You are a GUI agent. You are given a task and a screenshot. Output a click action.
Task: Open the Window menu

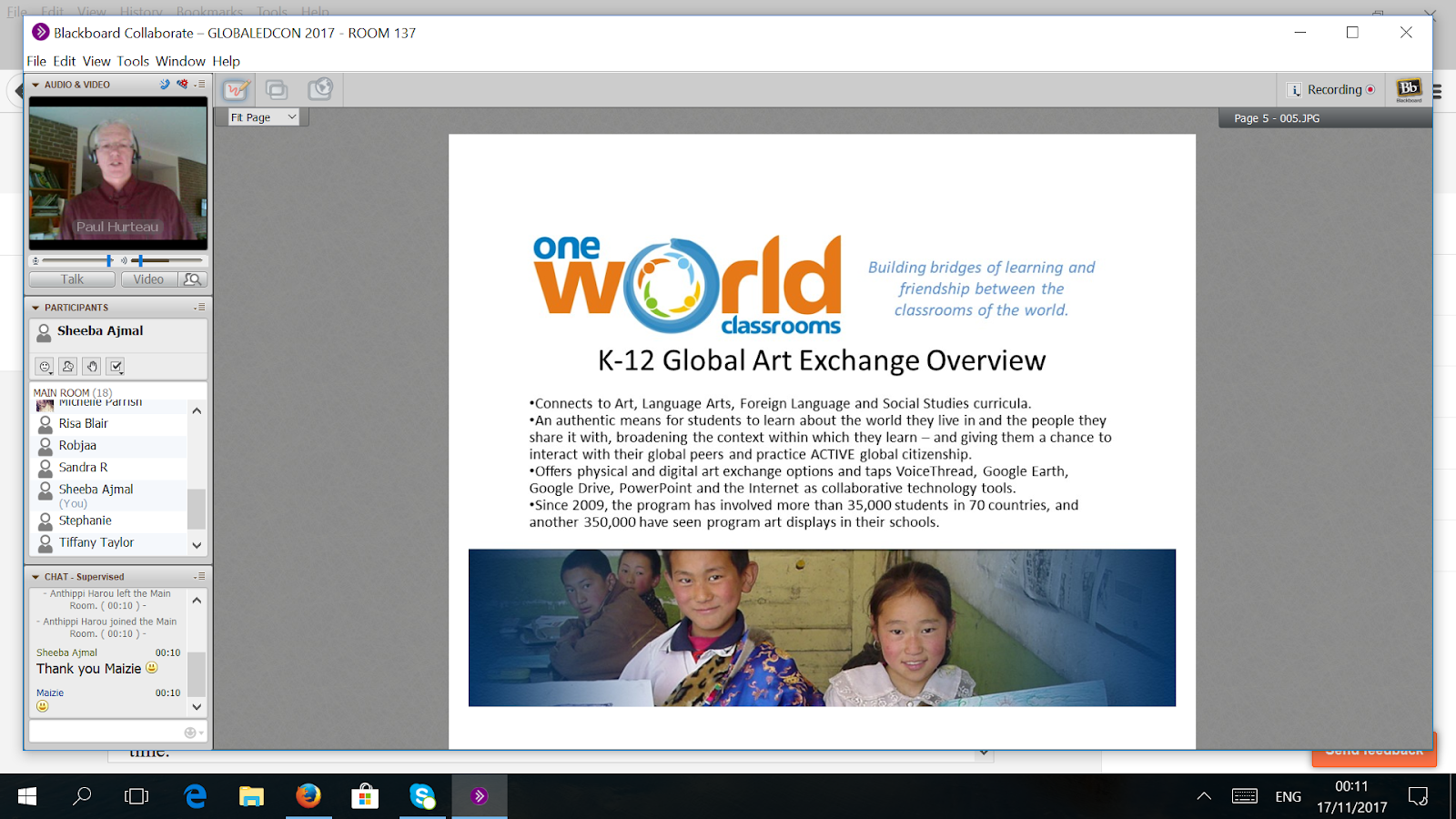[x=180, y=61]
